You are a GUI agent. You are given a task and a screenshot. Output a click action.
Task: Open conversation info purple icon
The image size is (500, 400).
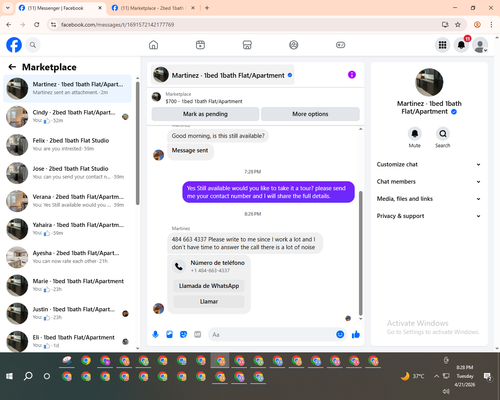pos(352,75)
